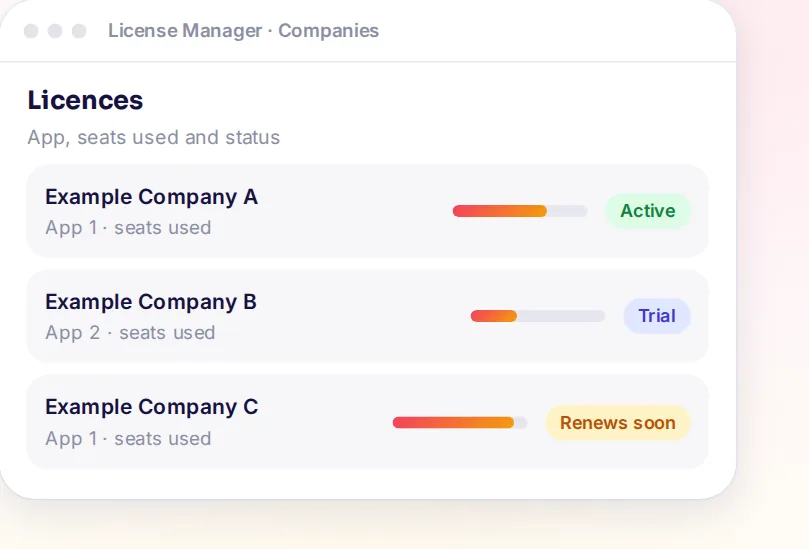The image size is (809, 549).
Task: Click the Trial status badge
Action: (x=657, y=316)
